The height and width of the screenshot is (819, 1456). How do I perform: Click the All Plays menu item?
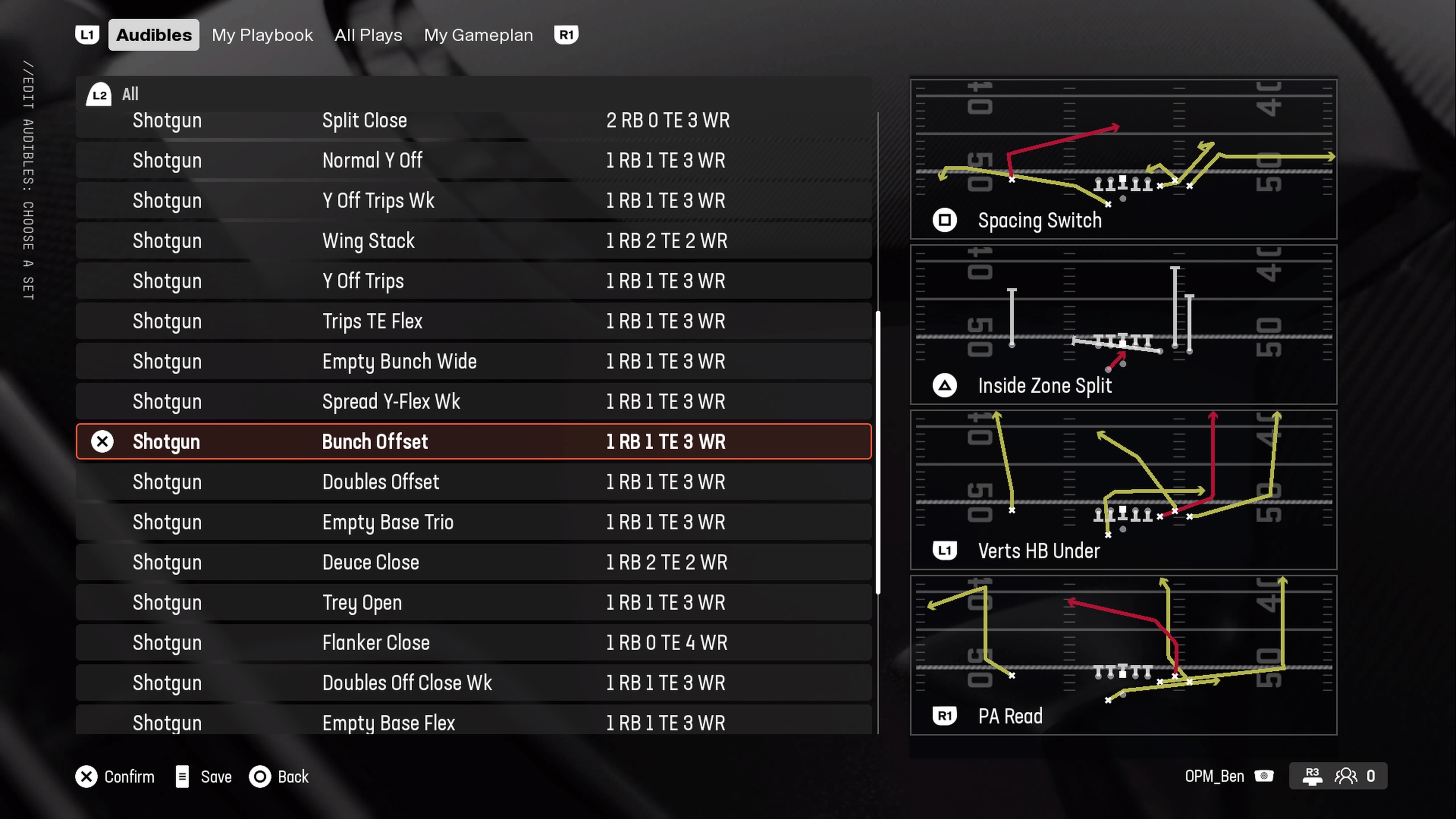pyautogui.click(x=368, y=35)
